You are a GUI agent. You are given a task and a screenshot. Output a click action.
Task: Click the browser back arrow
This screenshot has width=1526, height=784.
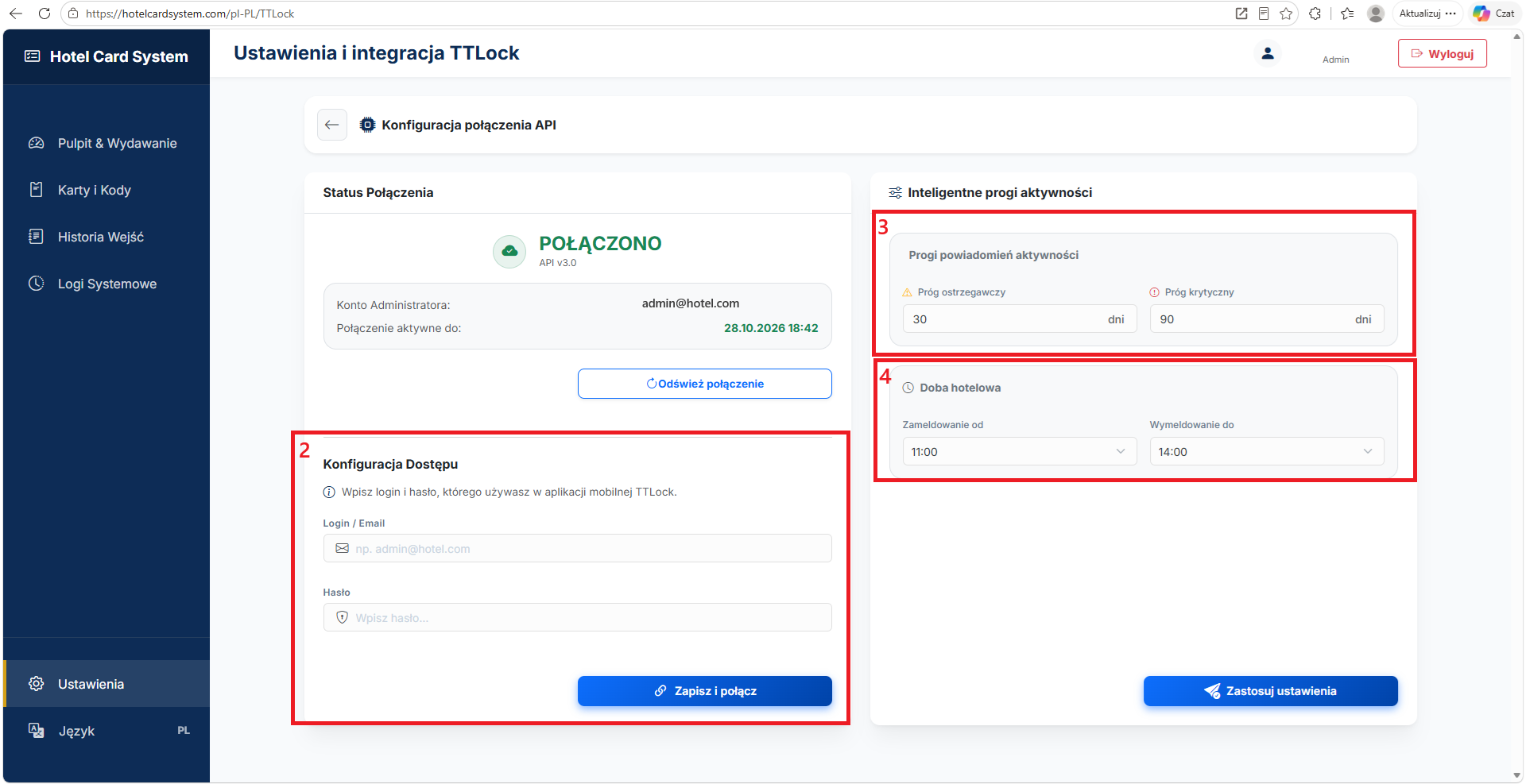point(16,14)
